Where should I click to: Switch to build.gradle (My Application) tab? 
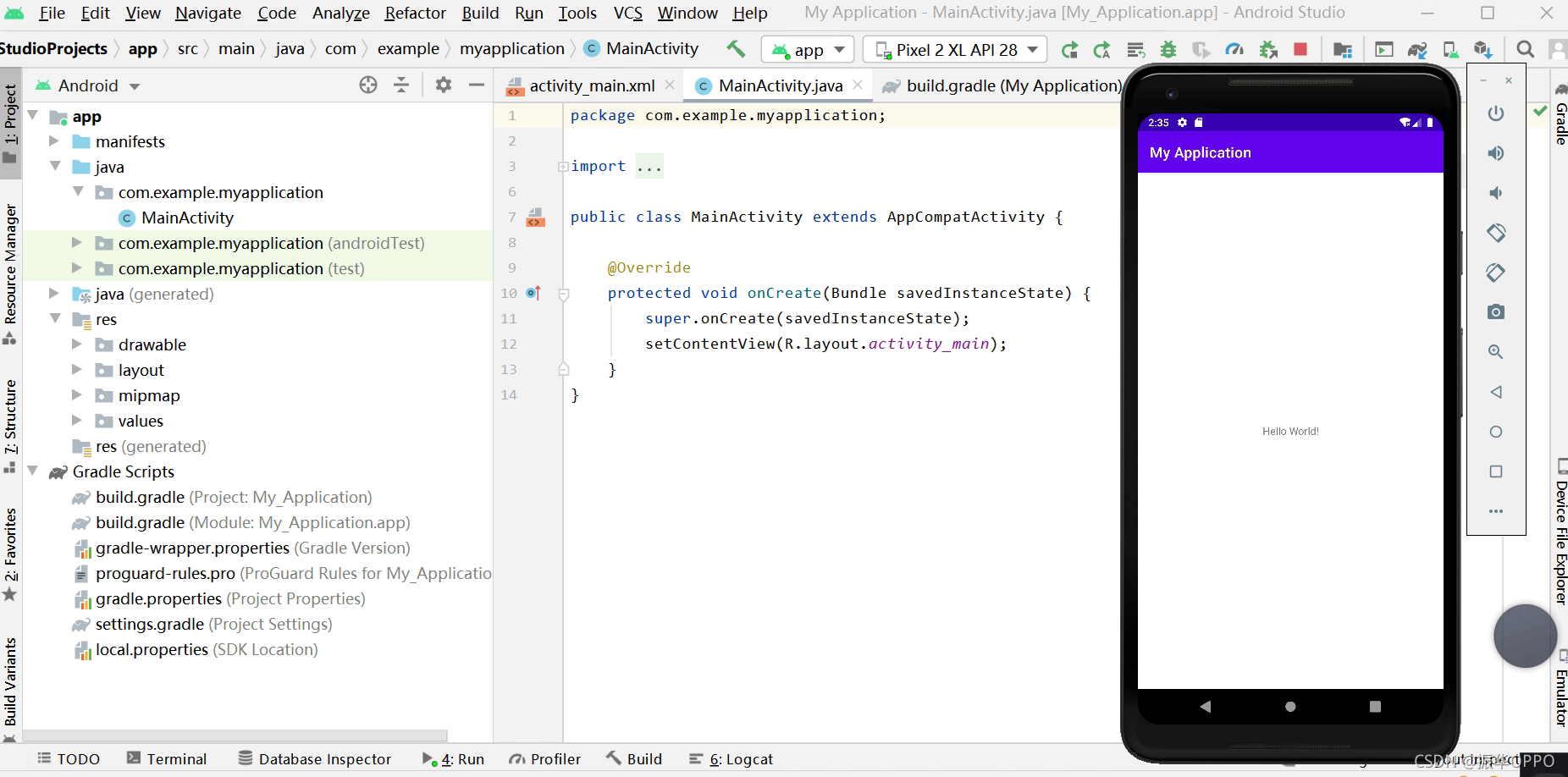tap(1002, 85)
